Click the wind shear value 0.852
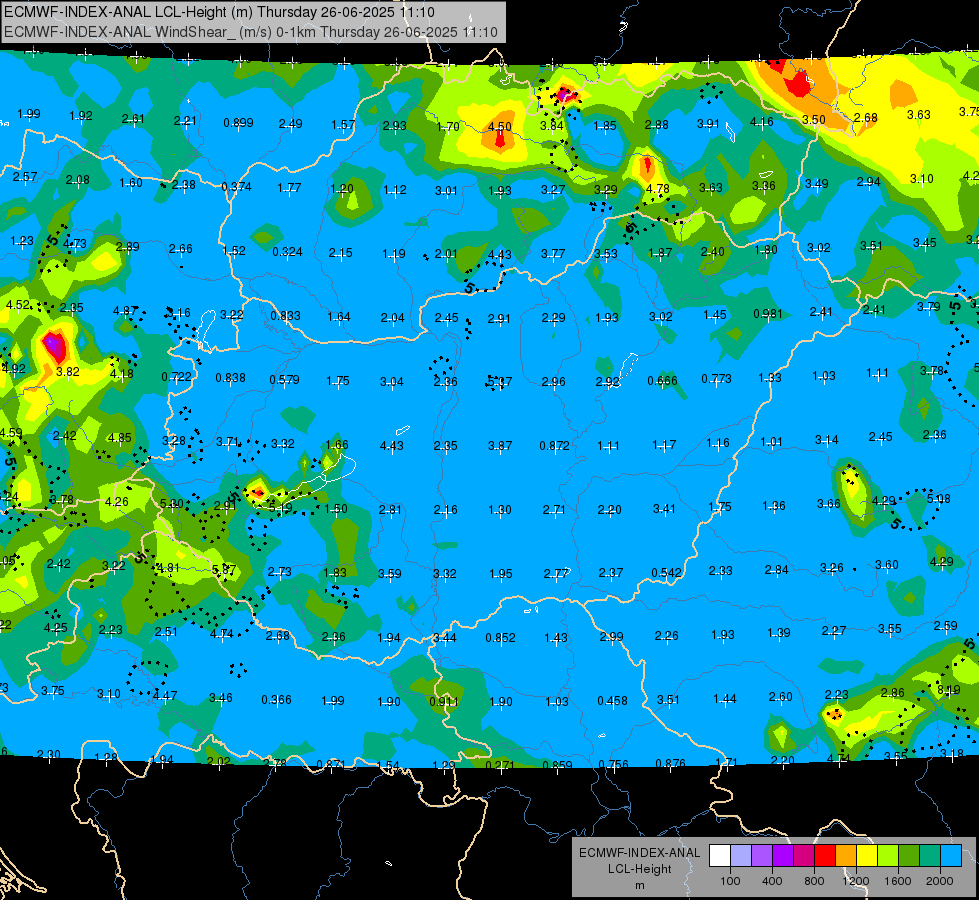 pos(501,637)
